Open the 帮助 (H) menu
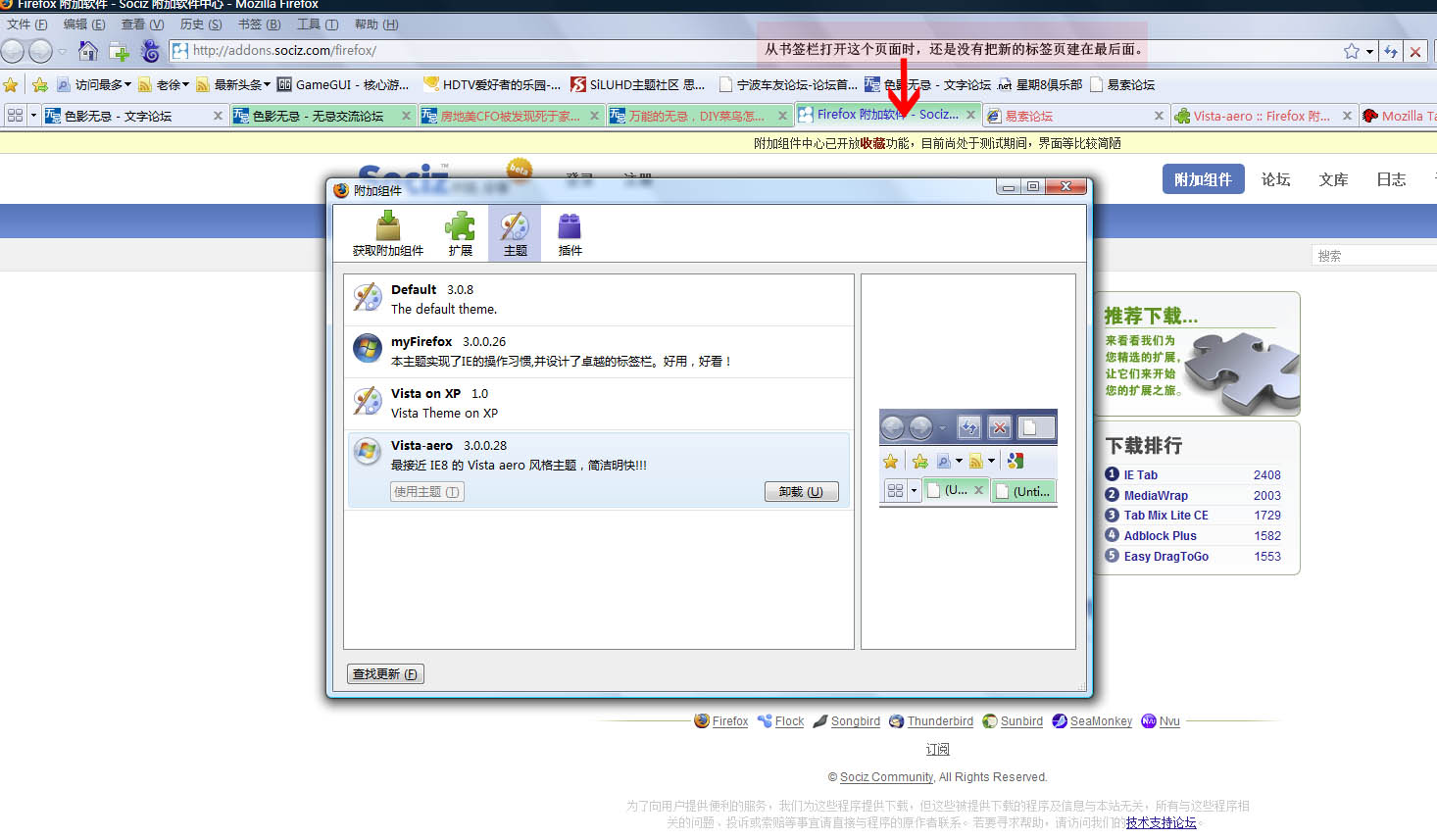Screen dimensions: 1437x840 tap(376, 25)
